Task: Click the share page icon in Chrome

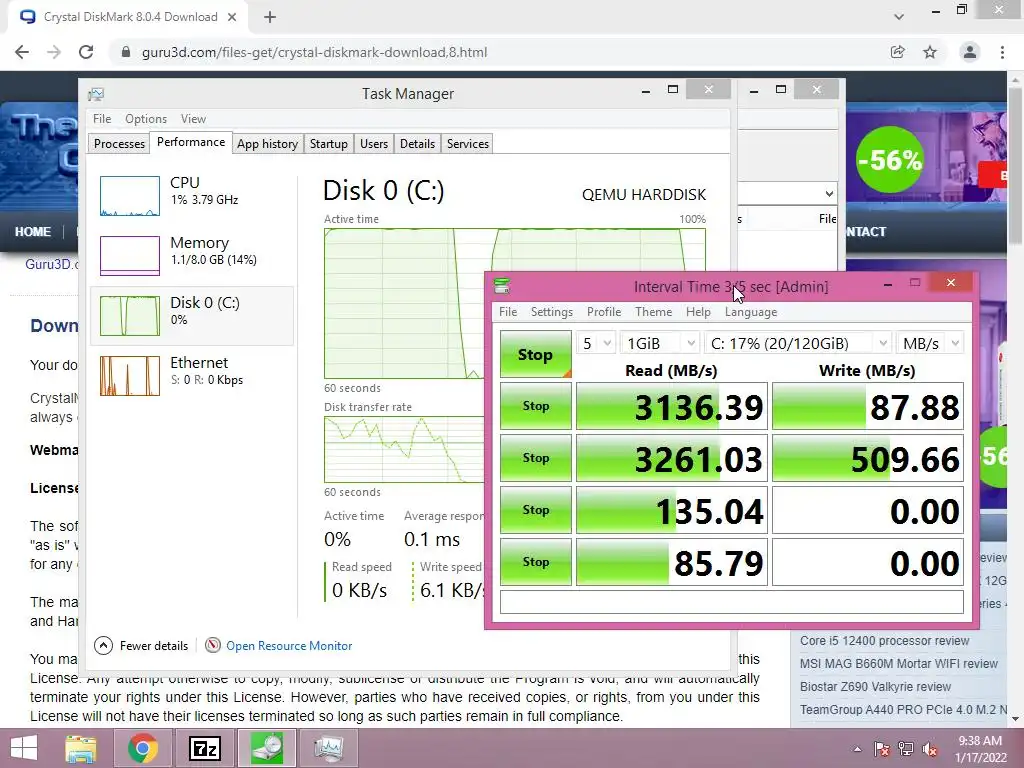Action: click(898, 52)
